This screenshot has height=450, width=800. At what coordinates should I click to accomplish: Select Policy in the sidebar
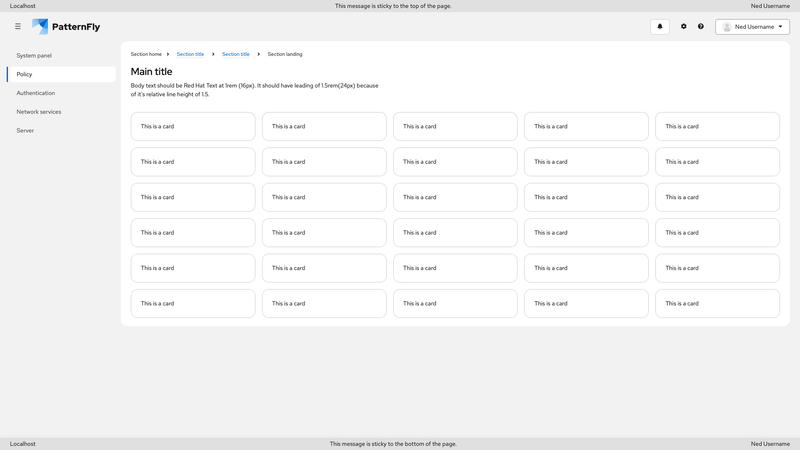[25, 74]
